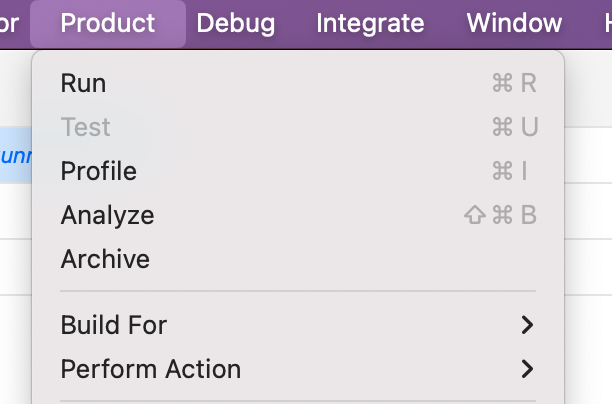Open the Window menu
The height and width of the screenshot is (404, 612).
514,23
